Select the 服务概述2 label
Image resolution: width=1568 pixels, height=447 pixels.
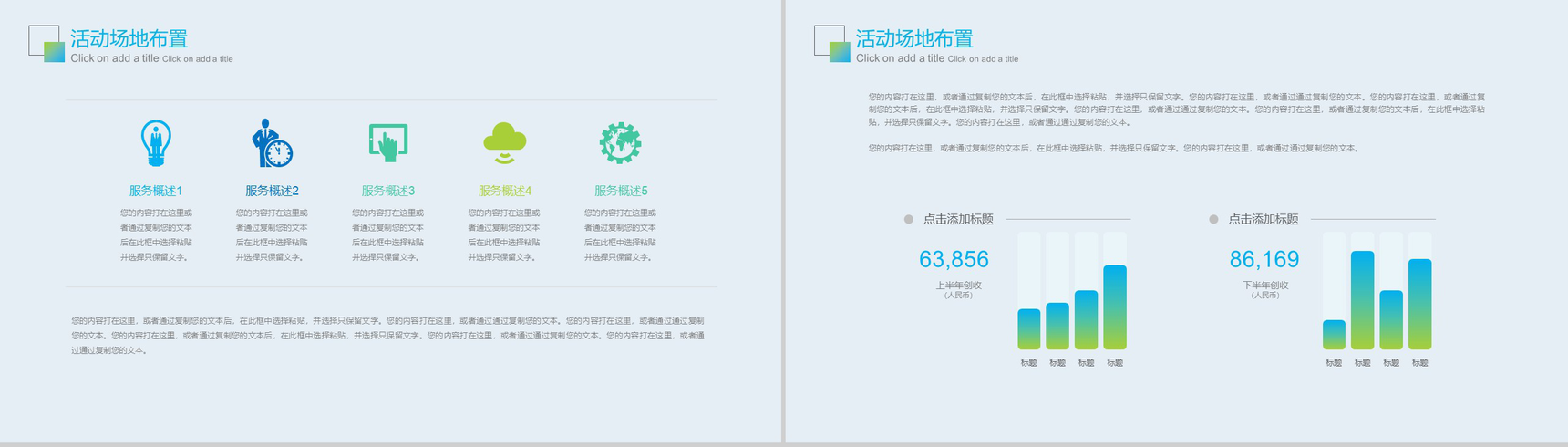click(272, 191)
